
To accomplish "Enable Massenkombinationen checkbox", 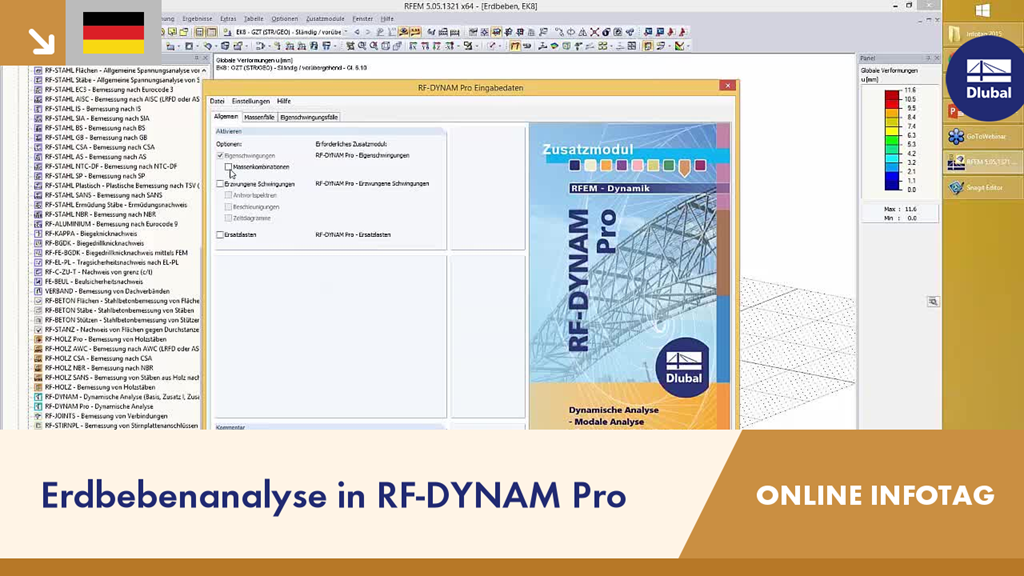I will pos(228,167).
